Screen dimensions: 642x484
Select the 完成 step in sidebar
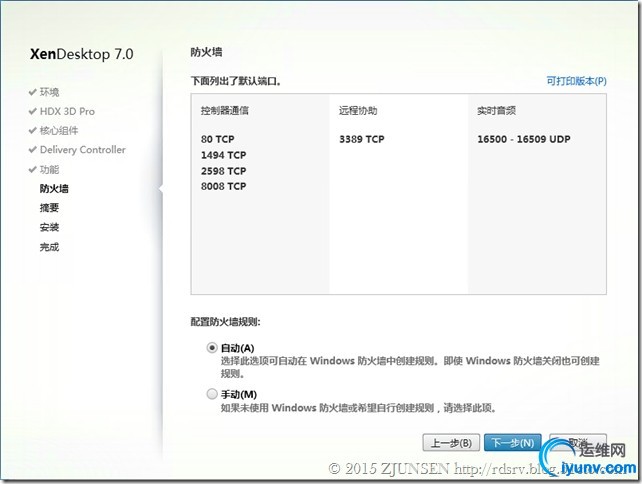pyautogui.click(x=50, y=247)
